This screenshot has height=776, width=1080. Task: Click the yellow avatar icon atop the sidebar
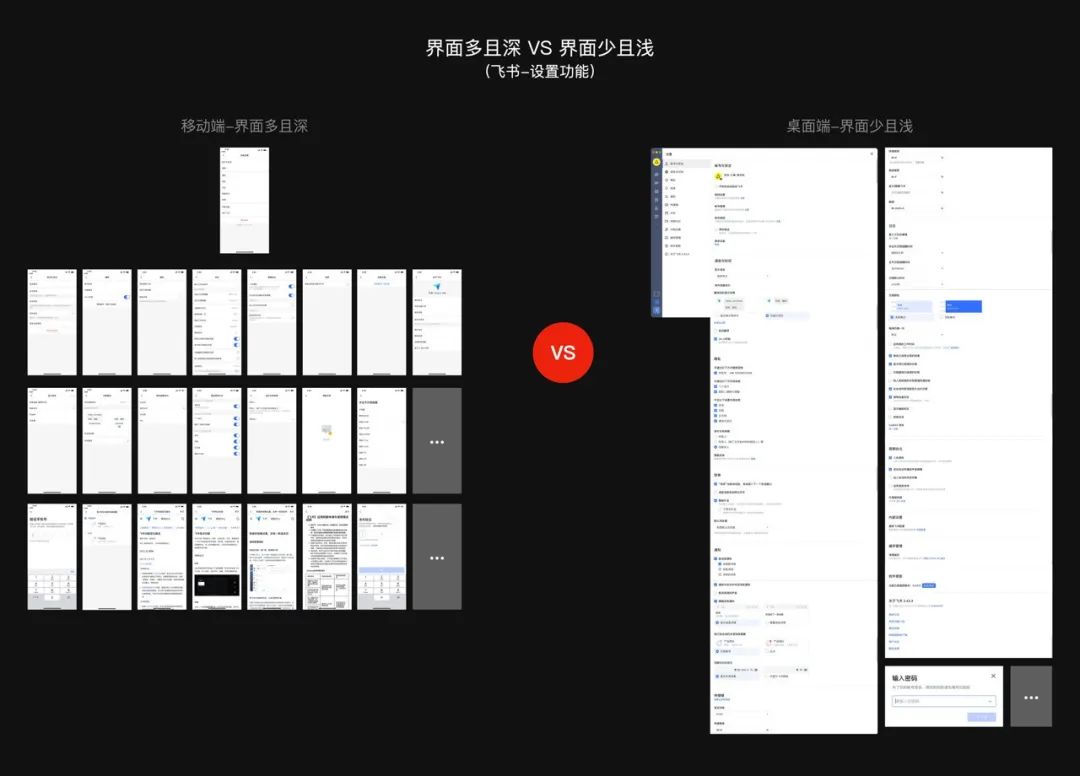click(656, 160)
